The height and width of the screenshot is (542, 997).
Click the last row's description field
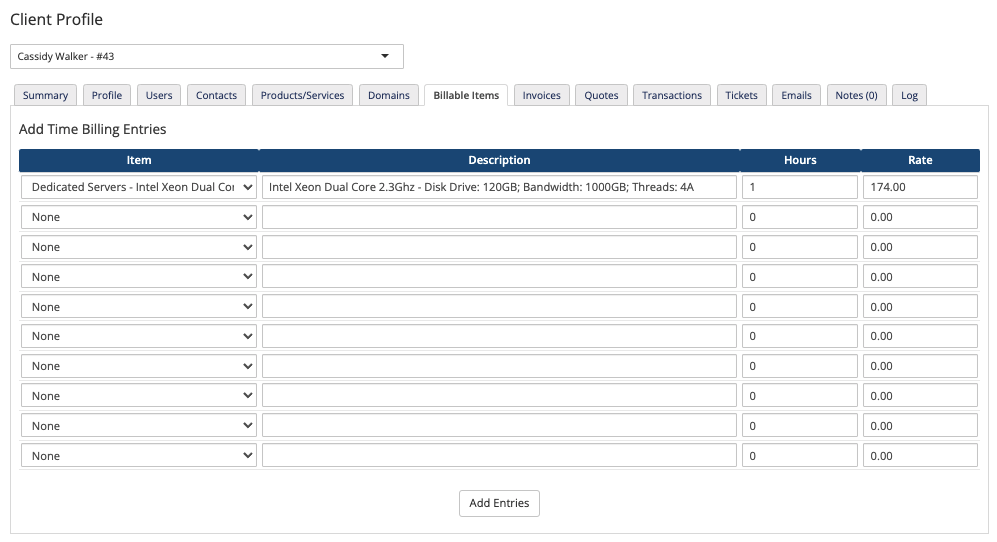(x=499, y=455)
